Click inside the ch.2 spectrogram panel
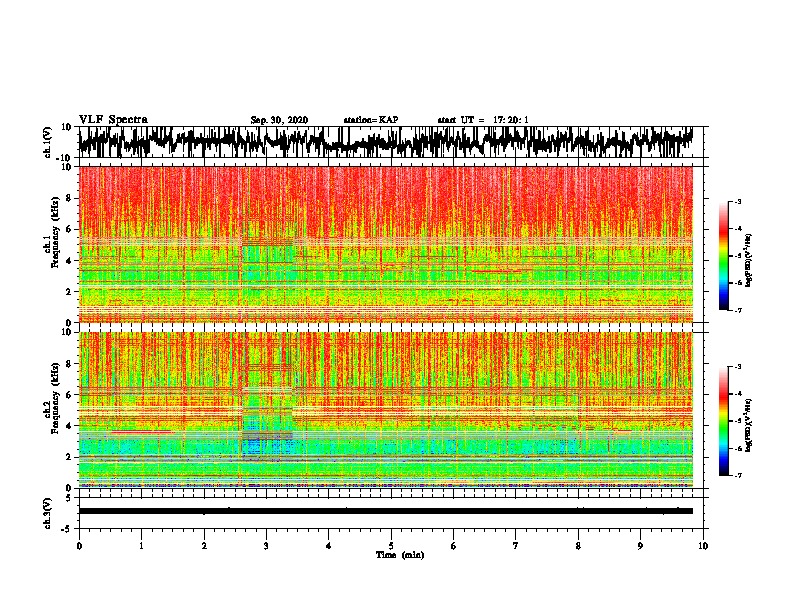Screen dimensions: 792x612 385,410
